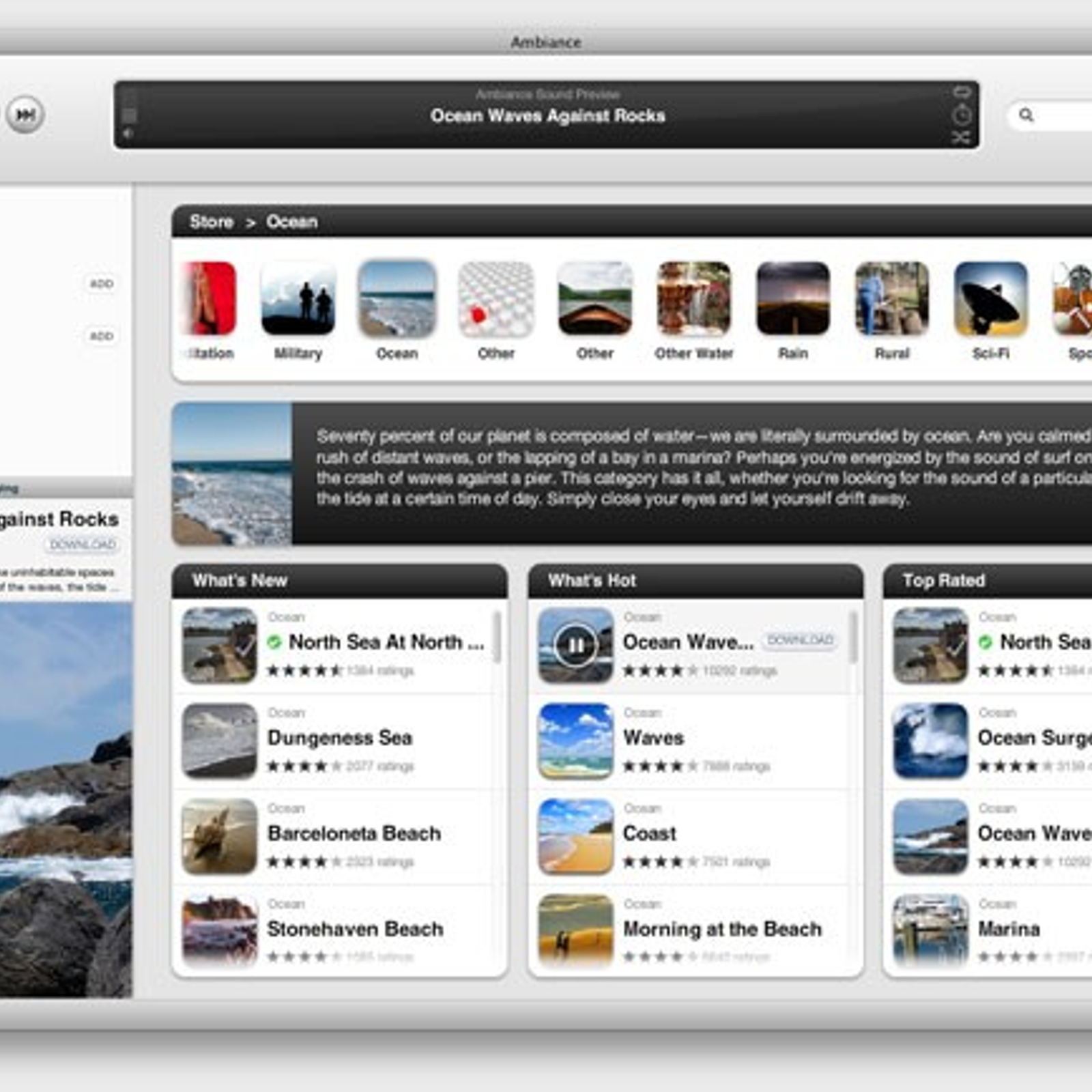Image resolution: width=1092 pixels, height=1092 pixels.
Task: Open the Barceloneta Beach thumbnail
Action: click(220, 837)
